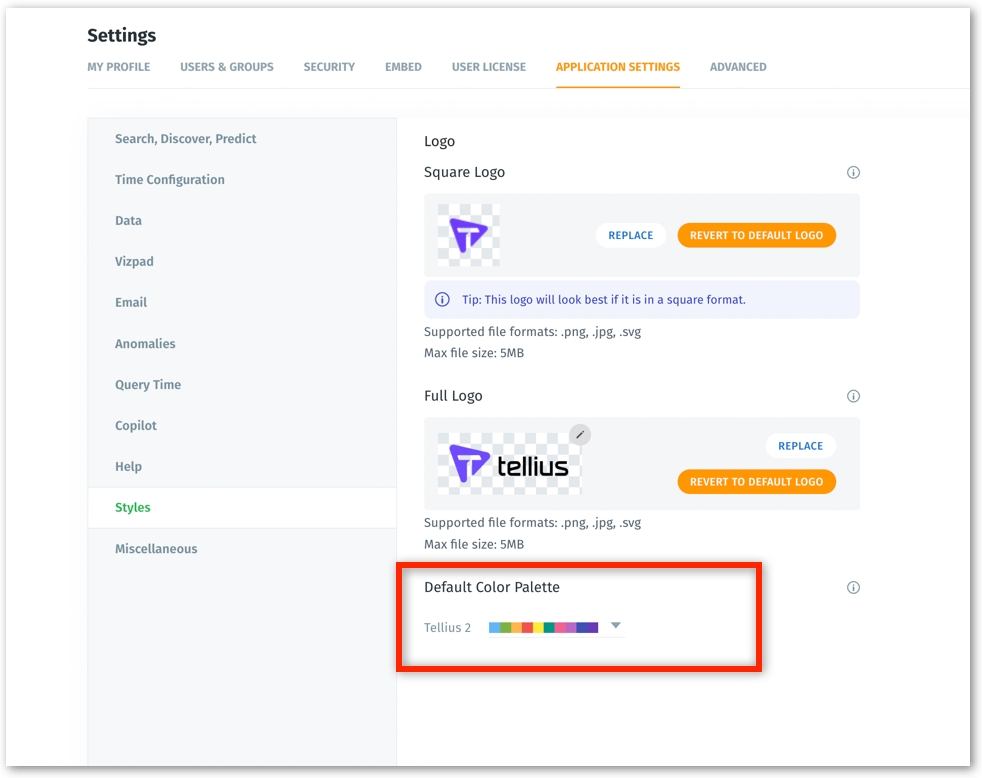Revert Full Logo to default logo
Screen dimensions: 982x778
pos(756,482)
